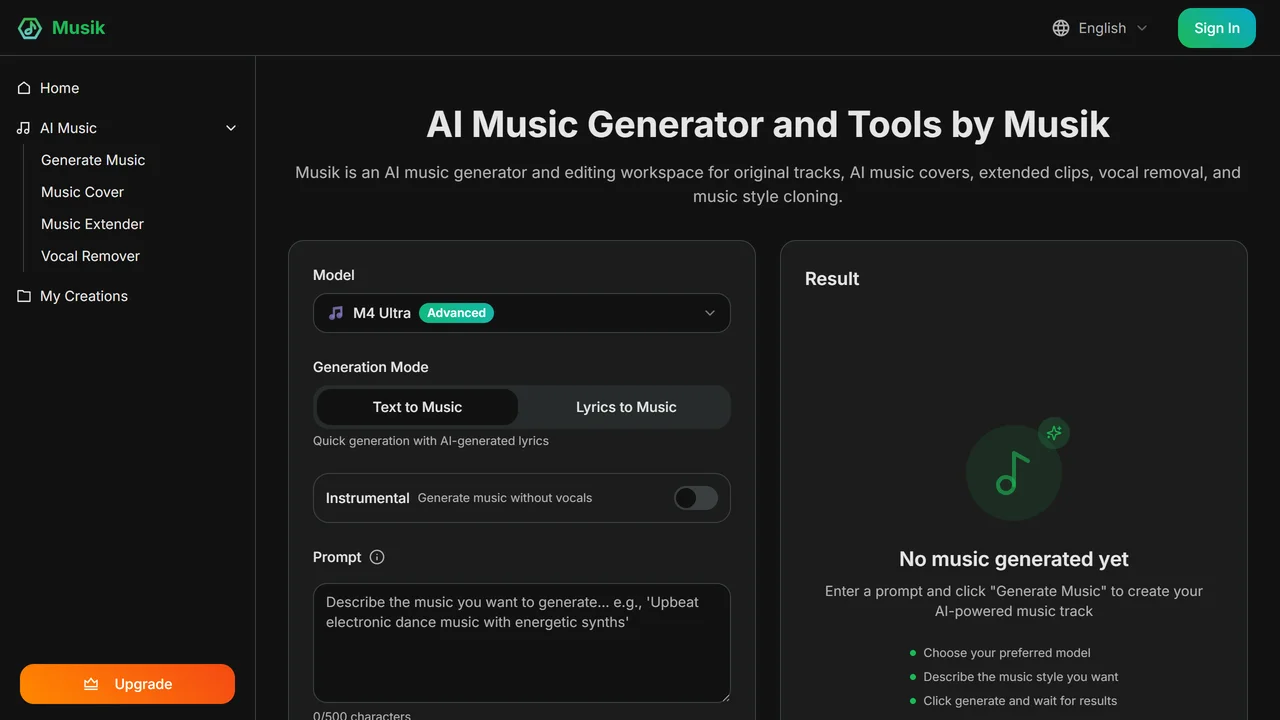Viewport: 1280px width, 720px height.
Task: Click 'Quick generation with AI-generated lyrics' hint
Action: [431, 441]
